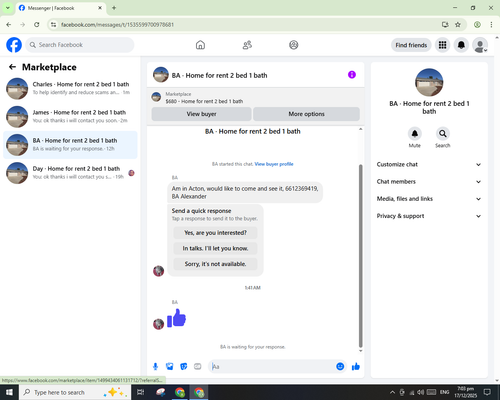Open the emoji picker smiley icon
The width and height of the screenshot is (500, 400).
[x=340, y=367]
